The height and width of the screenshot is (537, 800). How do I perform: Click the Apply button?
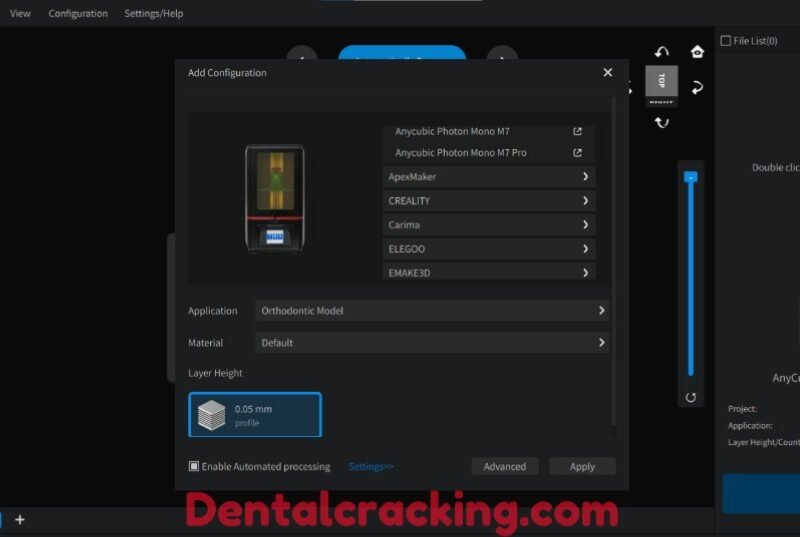(x=582, y=466)
